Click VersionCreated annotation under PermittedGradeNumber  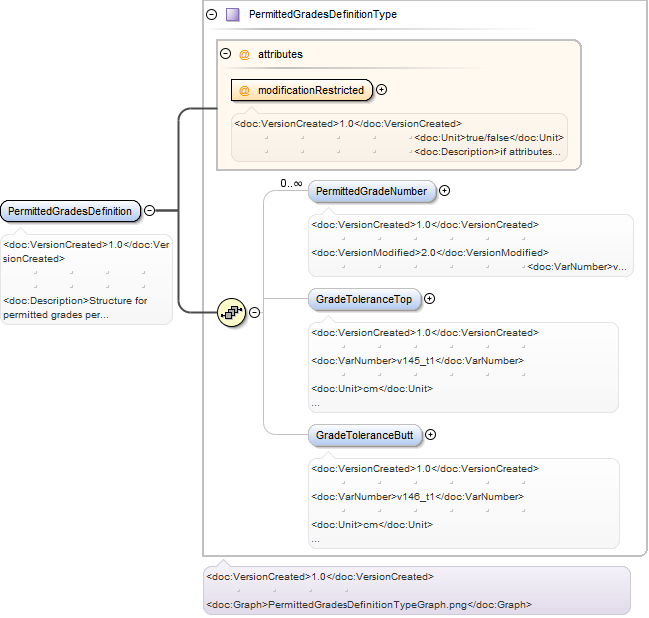pyautogui.click(x=425, y=225)
